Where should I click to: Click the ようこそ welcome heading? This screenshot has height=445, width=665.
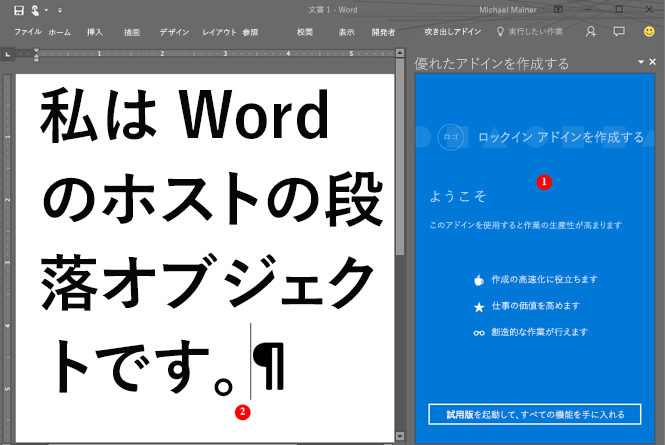click(458, 196)
